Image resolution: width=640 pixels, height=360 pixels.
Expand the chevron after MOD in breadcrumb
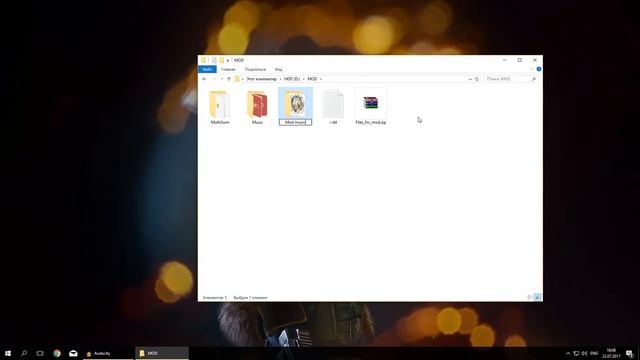click(321, 79)
